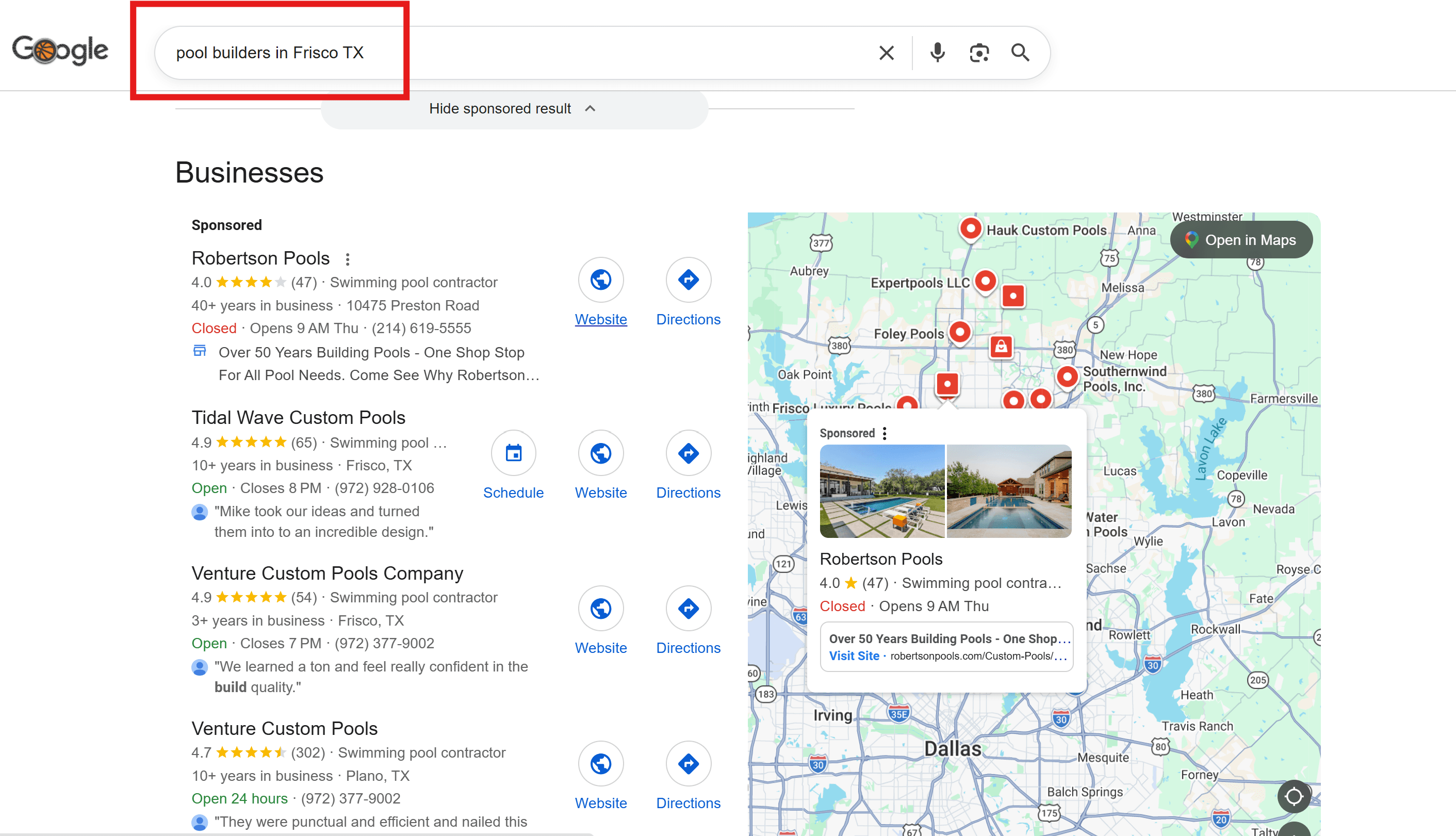Click Robertson Pools name on map card

click(881, 559)
